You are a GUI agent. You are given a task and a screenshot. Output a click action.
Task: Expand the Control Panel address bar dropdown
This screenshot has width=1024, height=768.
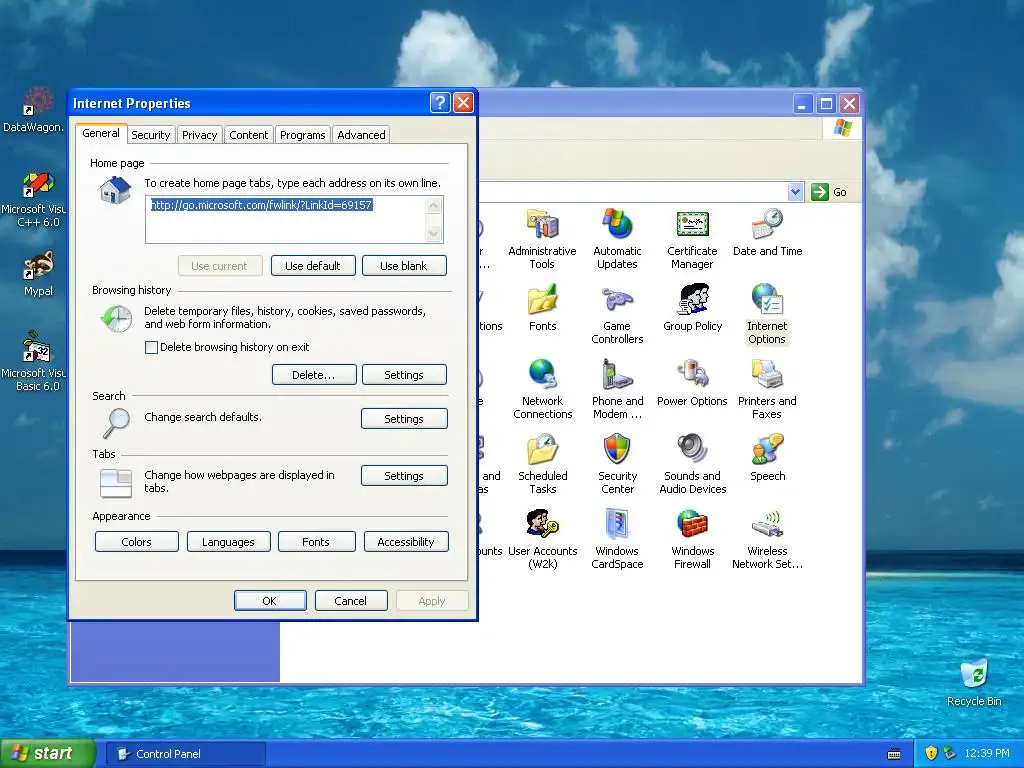tap(795, 192)
